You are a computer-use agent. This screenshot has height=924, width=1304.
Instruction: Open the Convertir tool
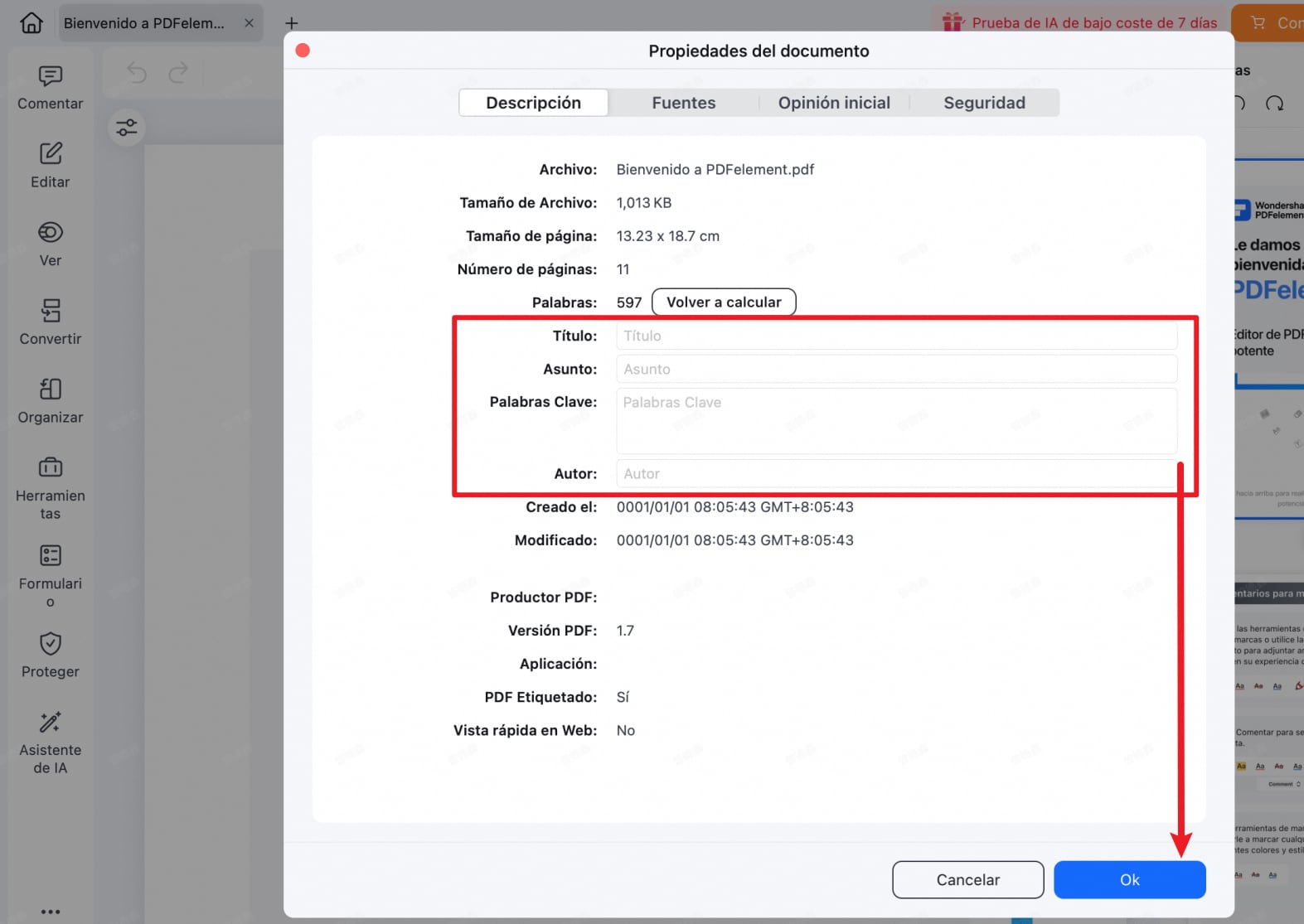(50, 322)
